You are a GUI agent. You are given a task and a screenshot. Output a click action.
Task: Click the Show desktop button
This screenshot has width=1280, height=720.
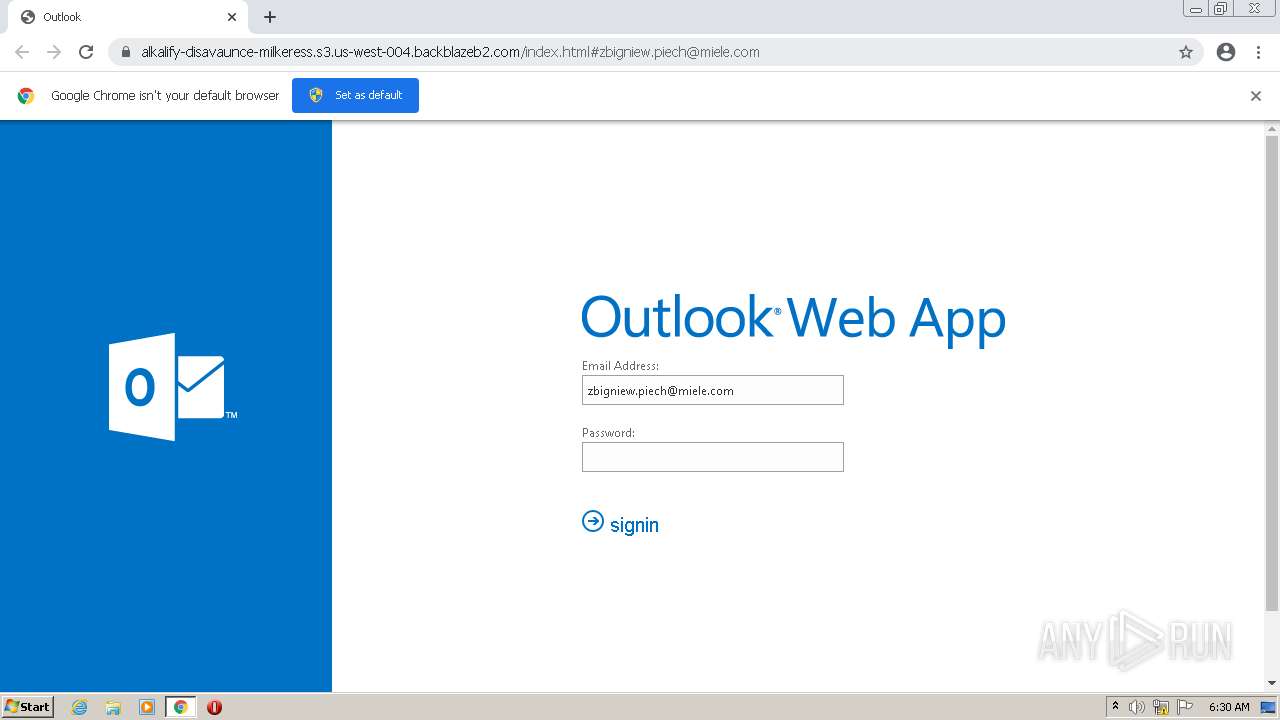tap(1269, 707)
